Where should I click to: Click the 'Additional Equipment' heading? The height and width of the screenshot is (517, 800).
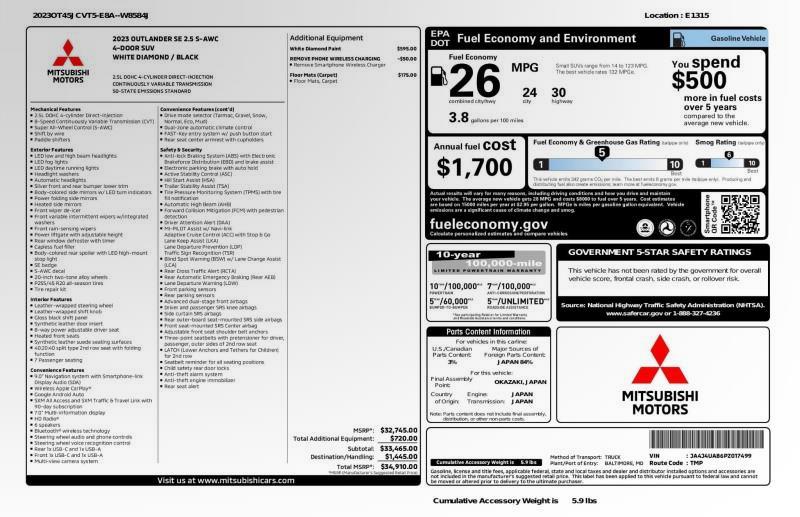point(326,38)
